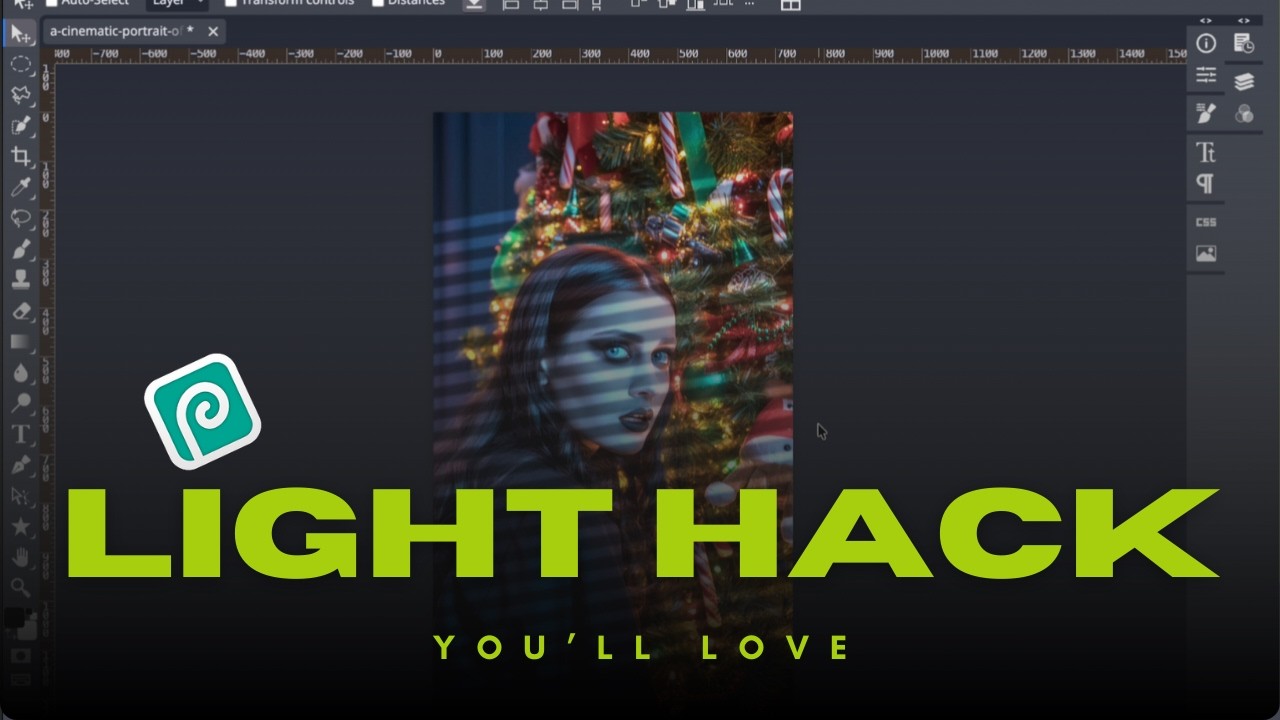
Task: Click the horizontal ruler at the 500 mark
Action: [x=688, y=54]
